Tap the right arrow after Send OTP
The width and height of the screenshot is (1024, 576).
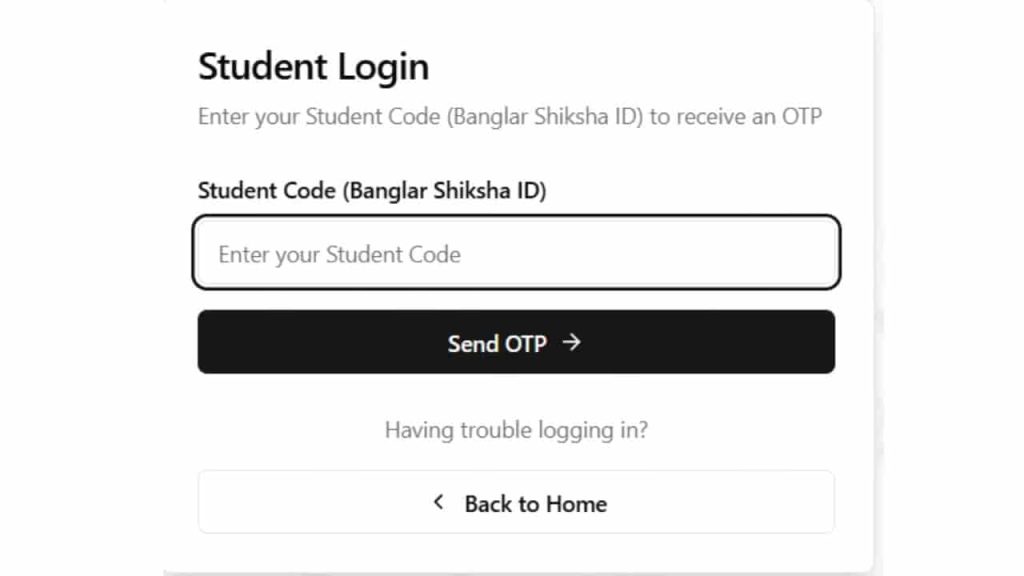tap(571, 343)
